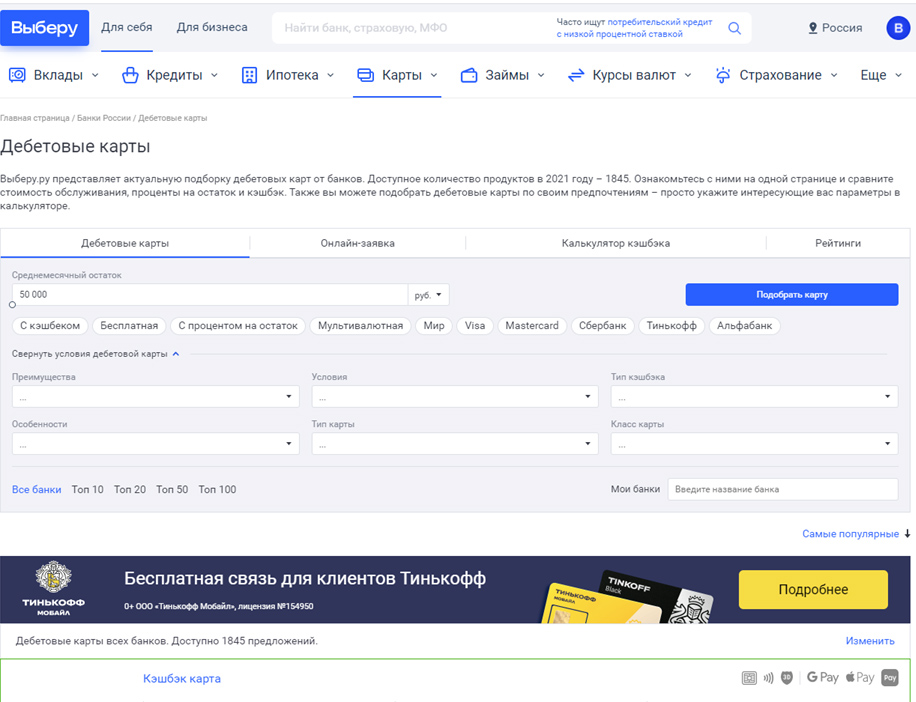Screen dimensions: 916x702
Task: Toggle the Альфабанк filter chip
Action: (745, 326)
